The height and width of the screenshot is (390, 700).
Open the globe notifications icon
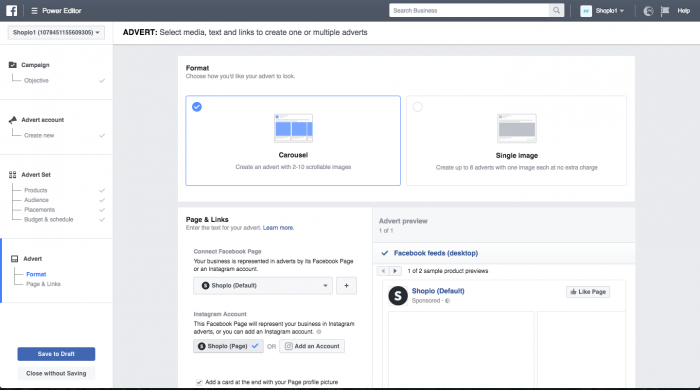point(648,11)
